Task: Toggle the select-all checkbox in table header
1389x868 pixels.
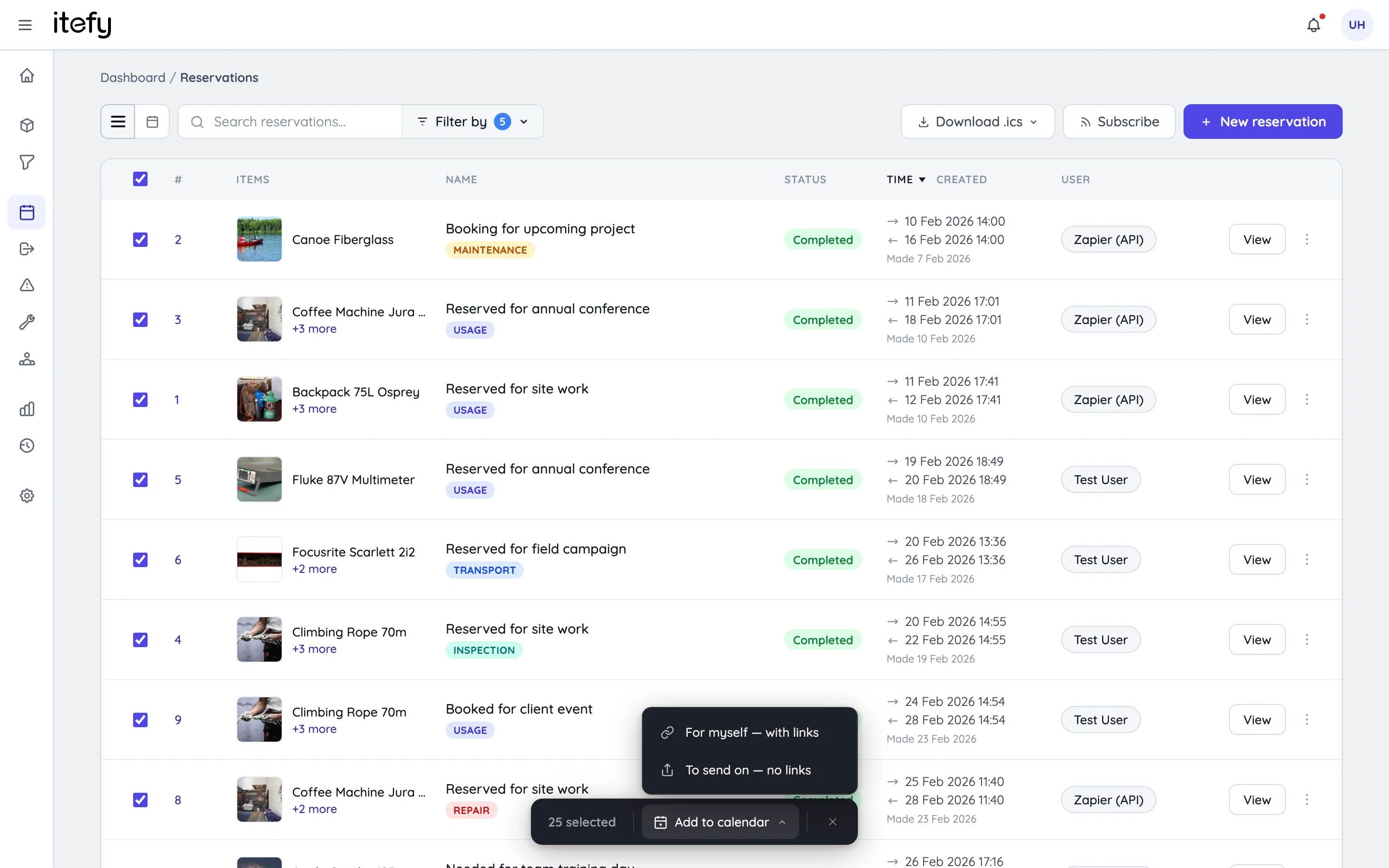Action: (x=140, y=179)
